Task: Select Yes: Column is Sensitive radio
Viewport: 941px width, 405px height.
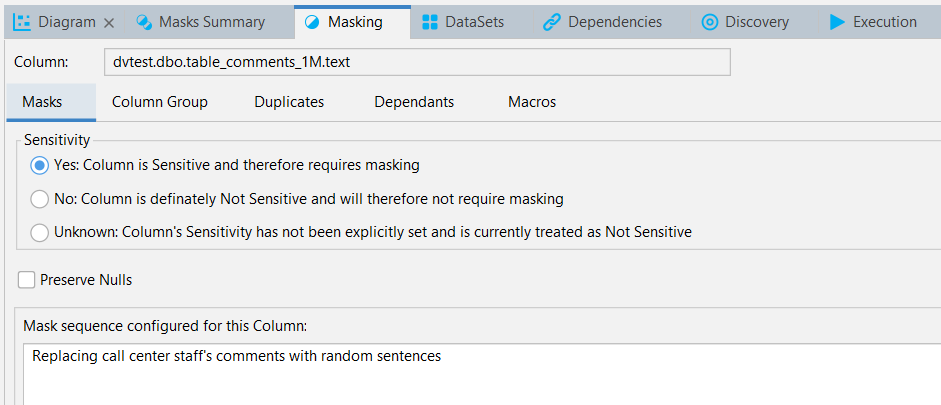Action: click(40, 165)
